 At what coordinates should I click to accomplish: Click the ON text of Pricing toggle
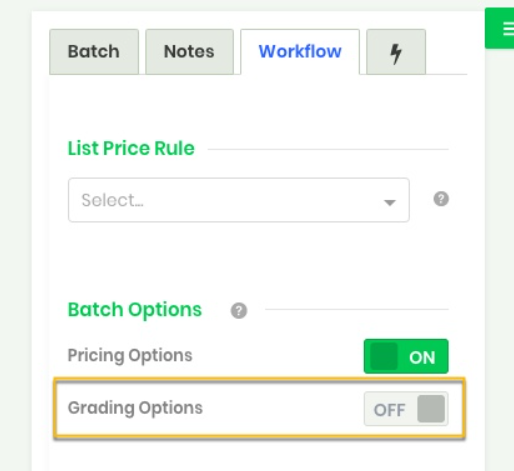point(422,357)
